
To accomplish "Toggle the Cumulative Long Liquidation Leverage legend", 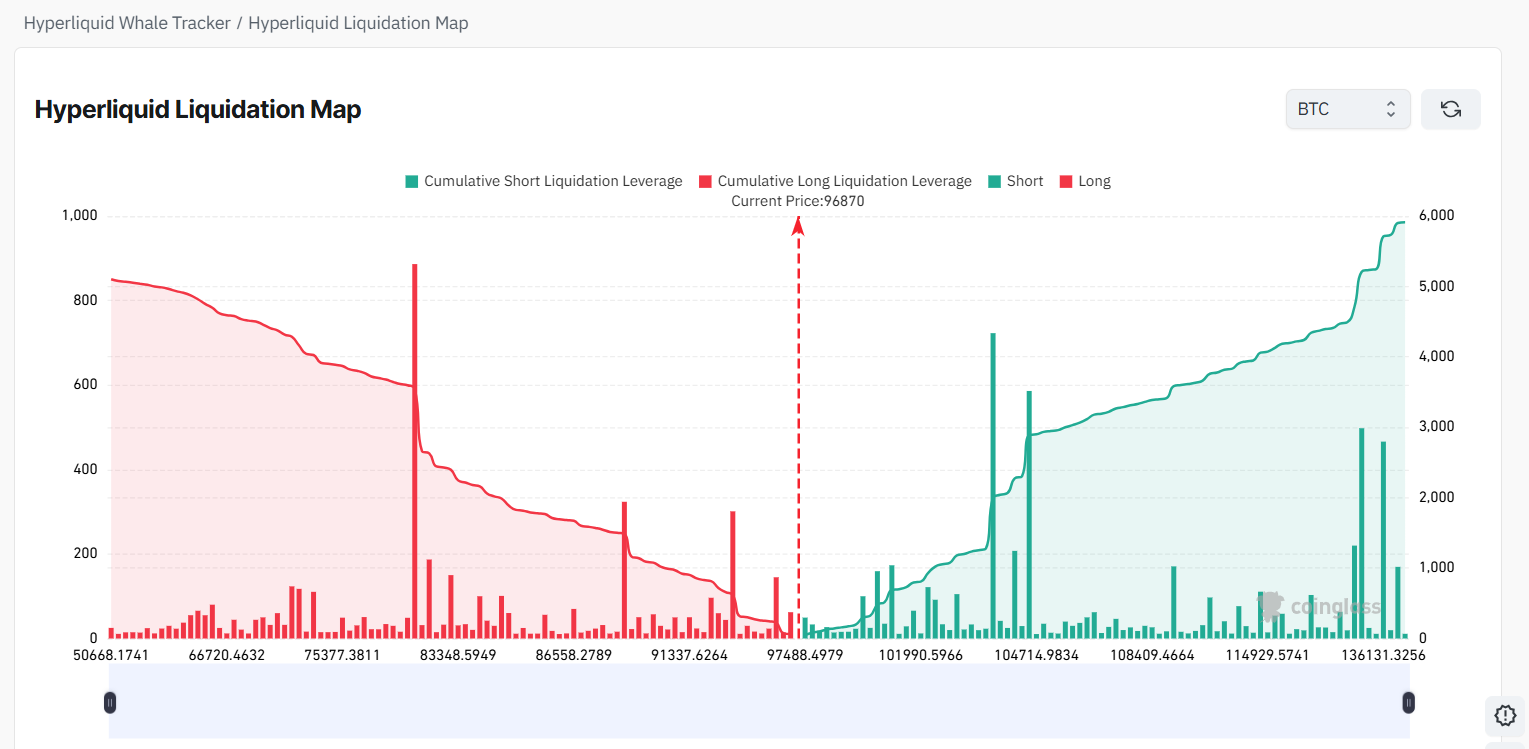I will pos(835,181).
